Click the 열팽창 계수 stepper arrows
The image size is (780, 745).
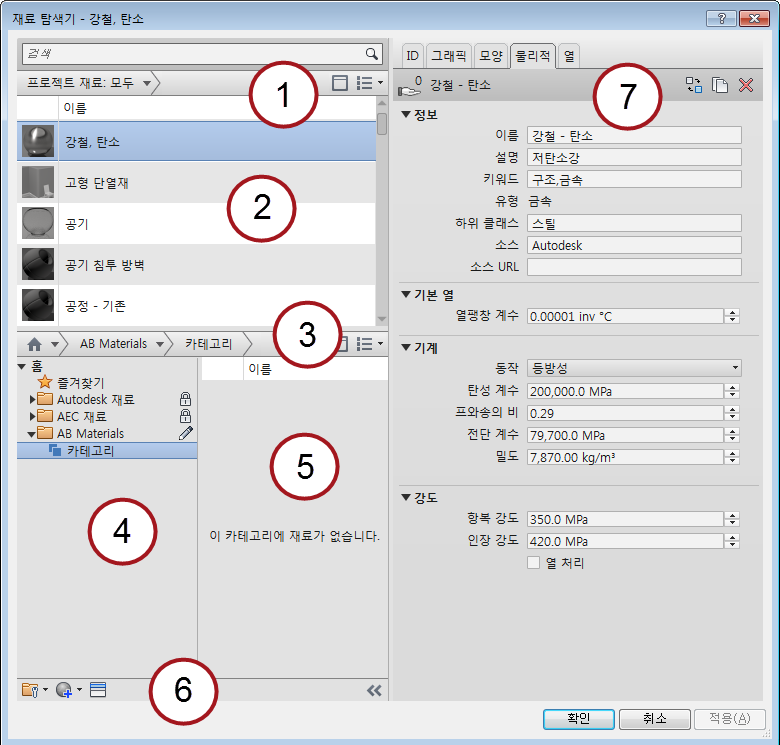(732, 316)
